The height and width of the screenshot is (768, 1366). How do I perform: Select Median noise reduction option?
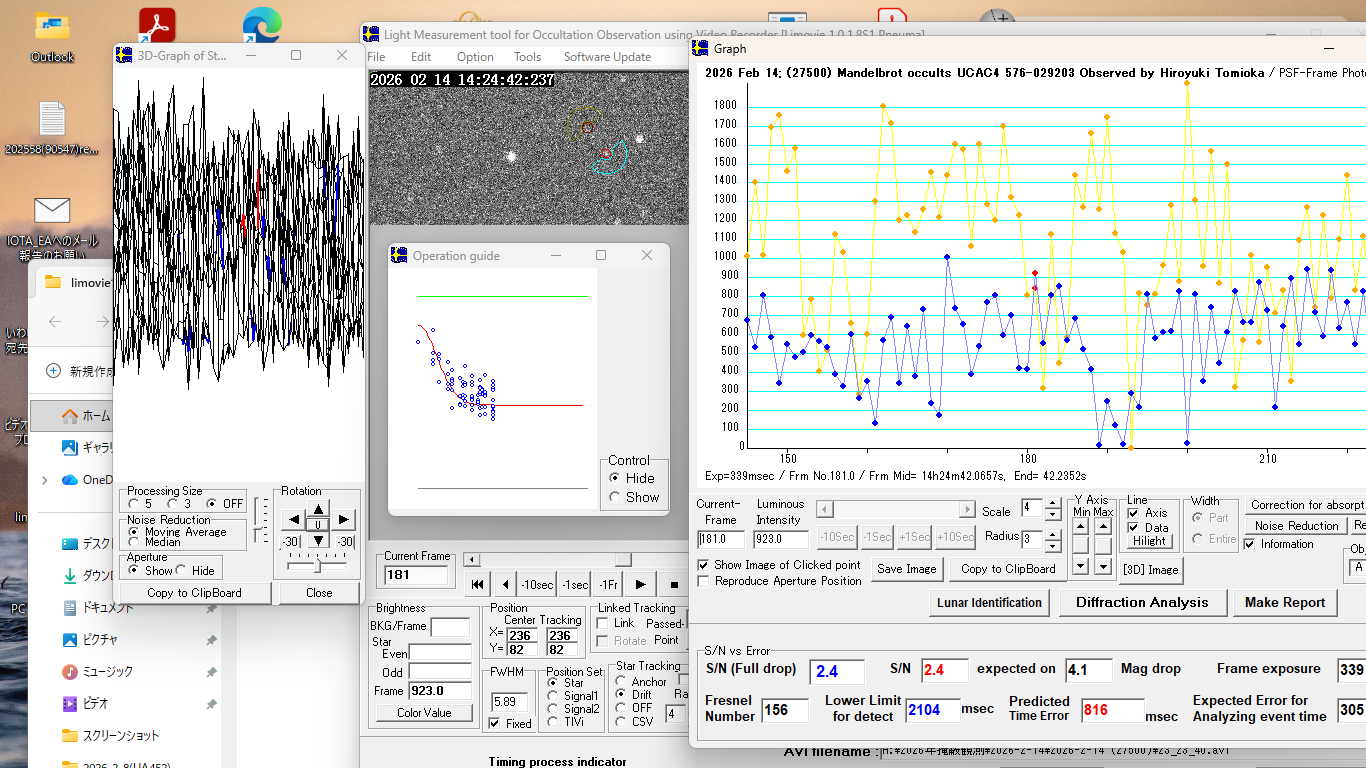point(135,543)
